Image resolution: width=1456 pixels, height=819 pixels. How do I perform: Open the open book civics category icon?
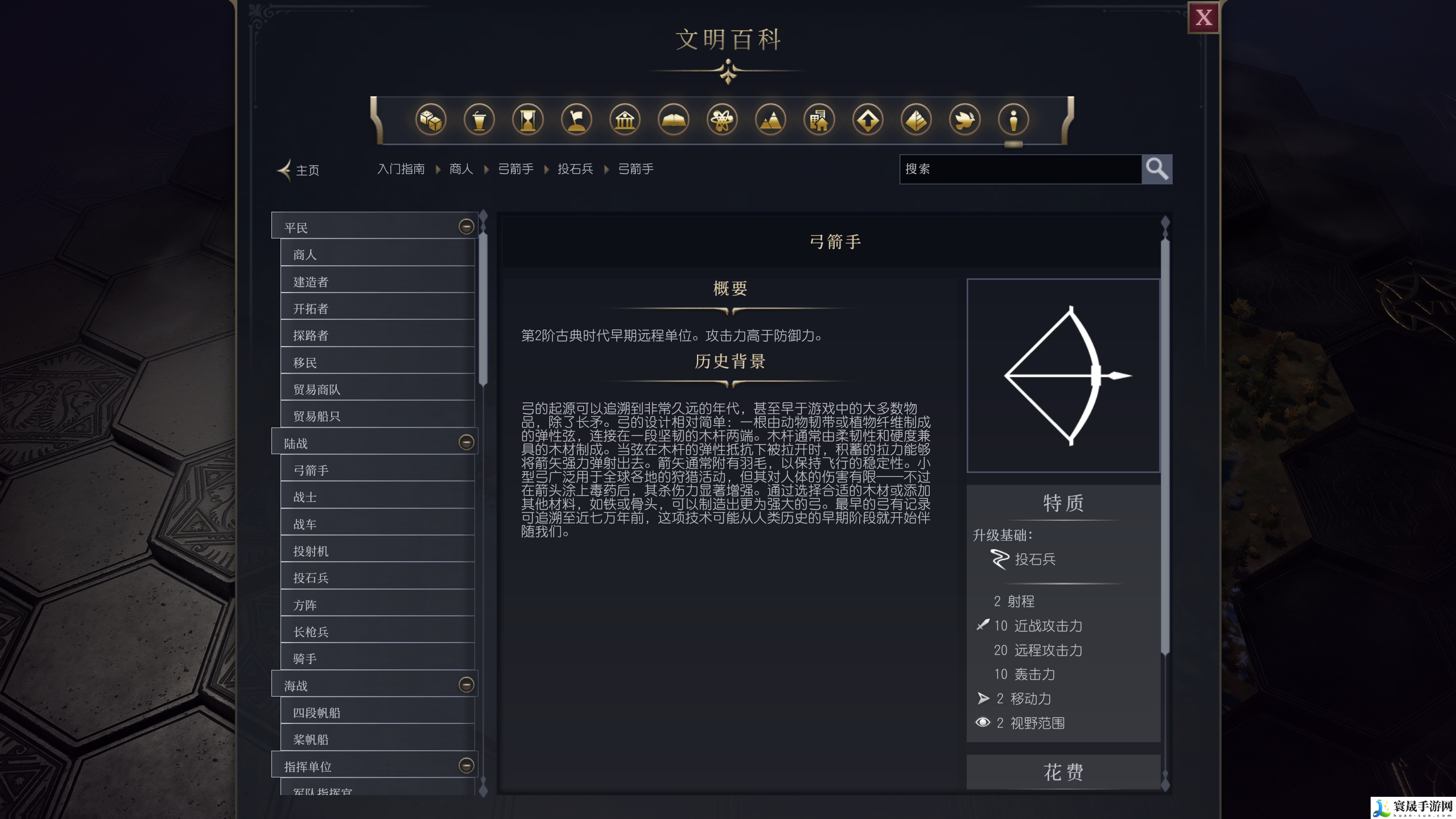673,120
